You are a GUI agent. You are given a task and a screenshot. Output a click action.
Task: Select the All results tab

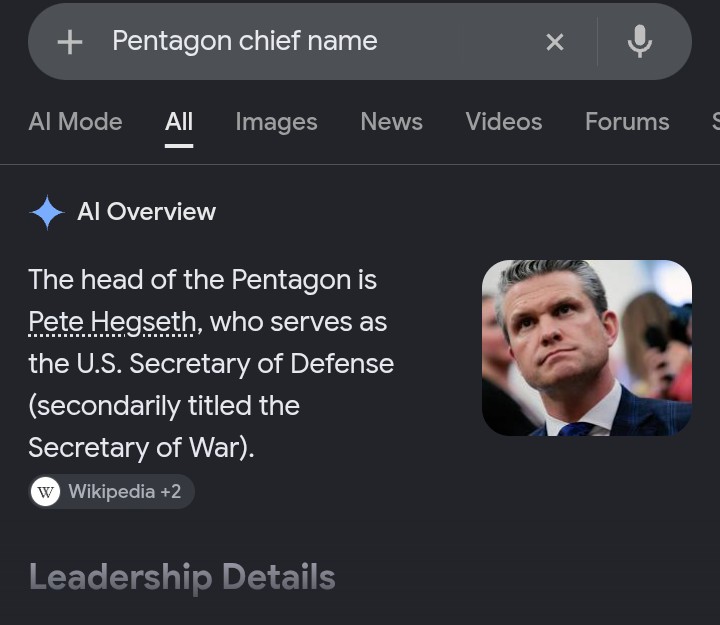click(x=179, y=122)
